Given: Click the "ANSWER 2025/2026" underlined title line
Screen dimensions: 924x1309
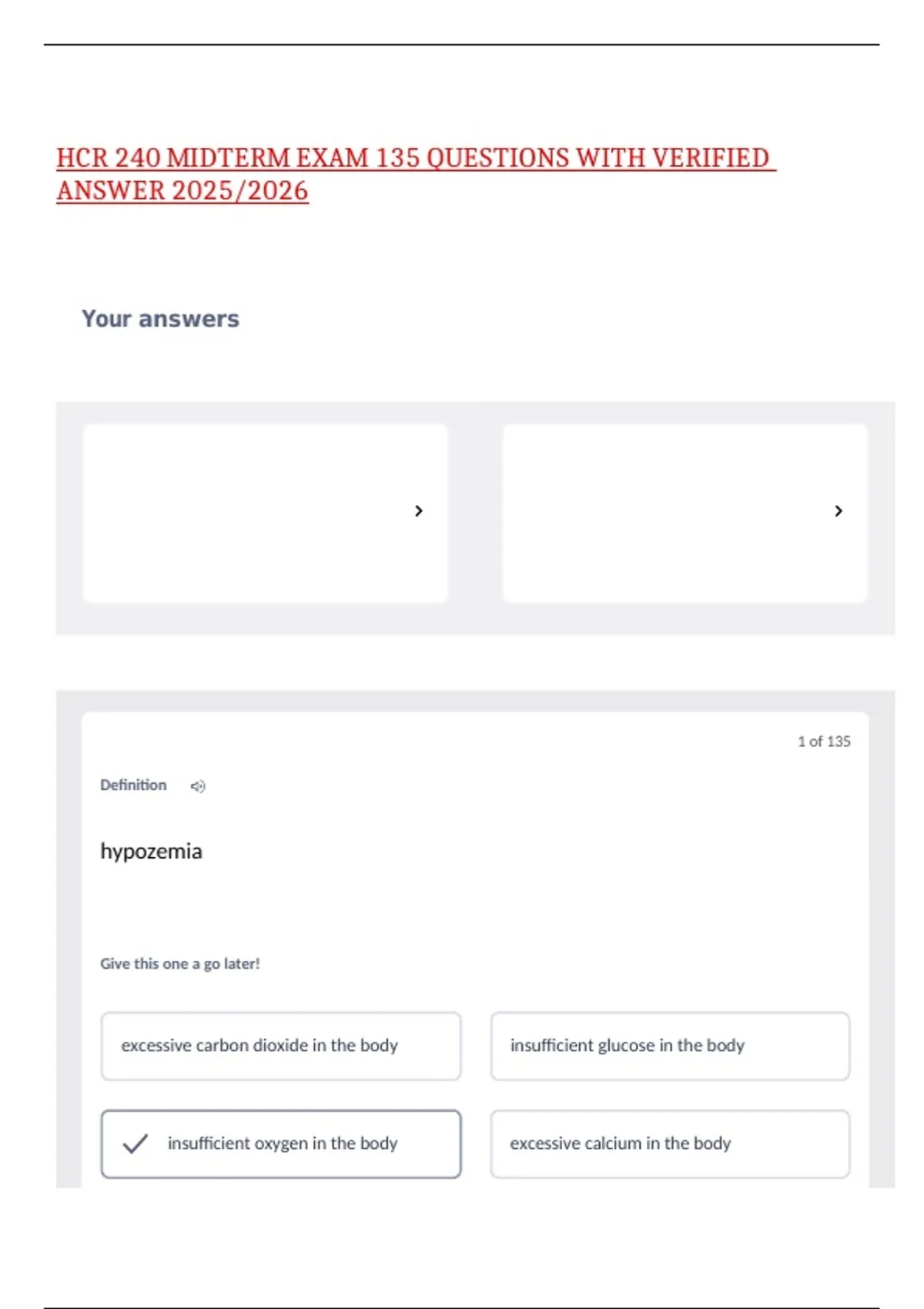Looking at the screenshot, I should (x=182, y=191).
